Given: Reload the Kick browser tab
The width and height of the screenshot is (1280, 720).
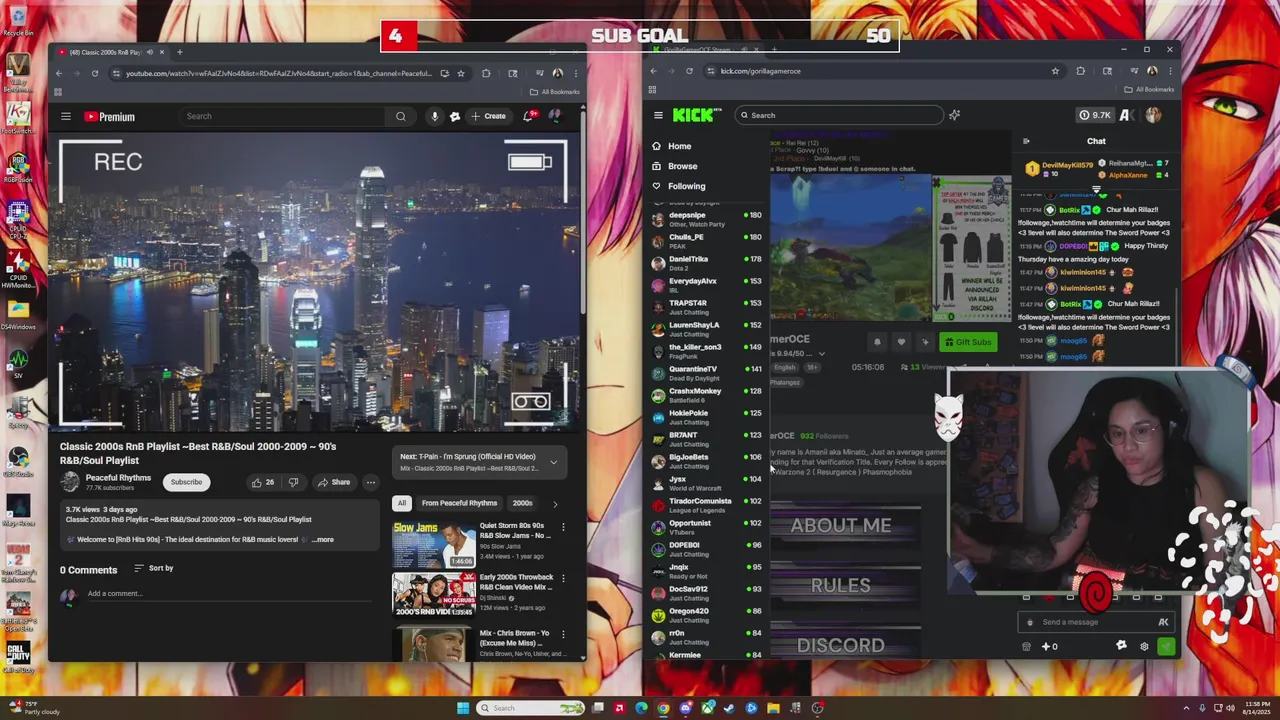Looking at the screenshot, I should point(689,71).
